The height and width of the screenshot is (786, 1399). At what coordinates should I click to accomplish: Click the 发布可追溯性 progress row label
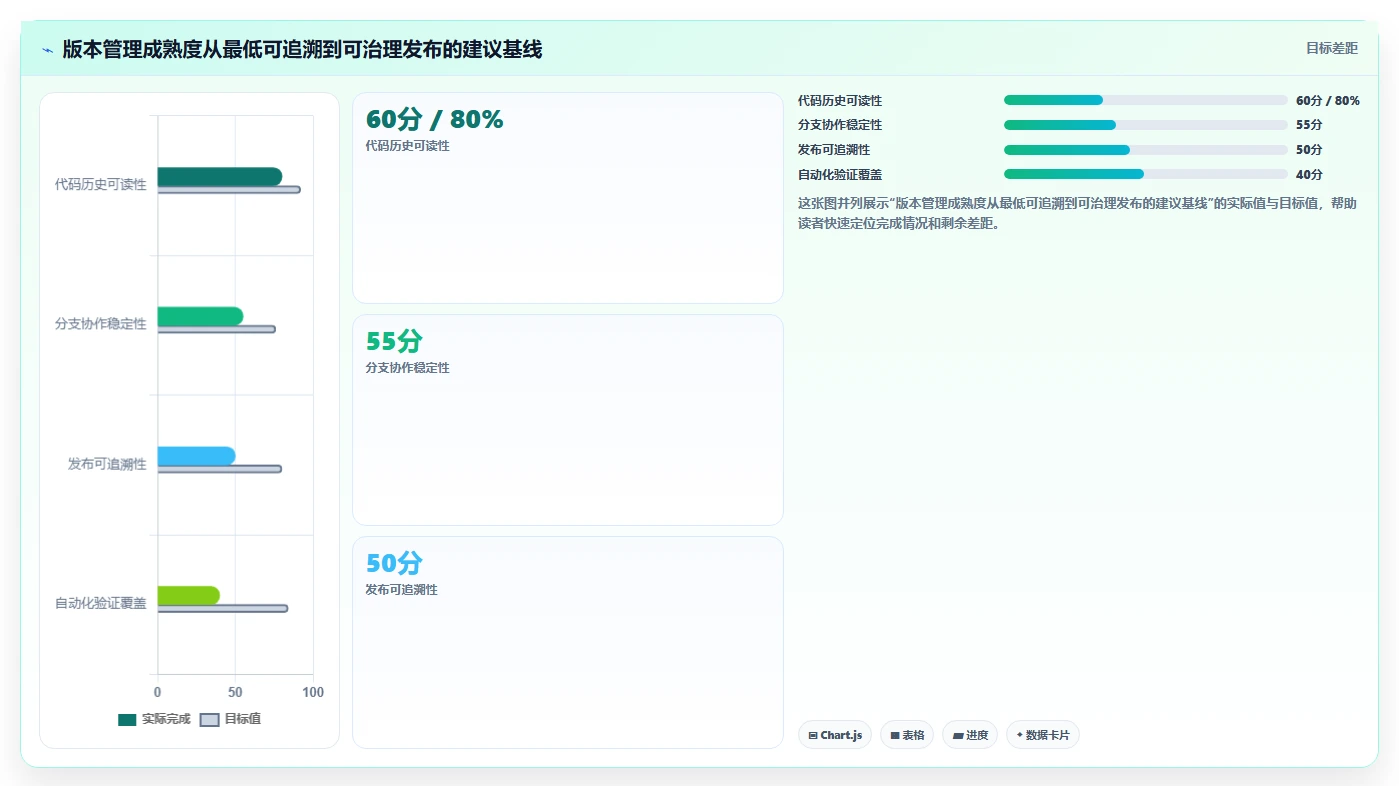click(x=834, y=150)
